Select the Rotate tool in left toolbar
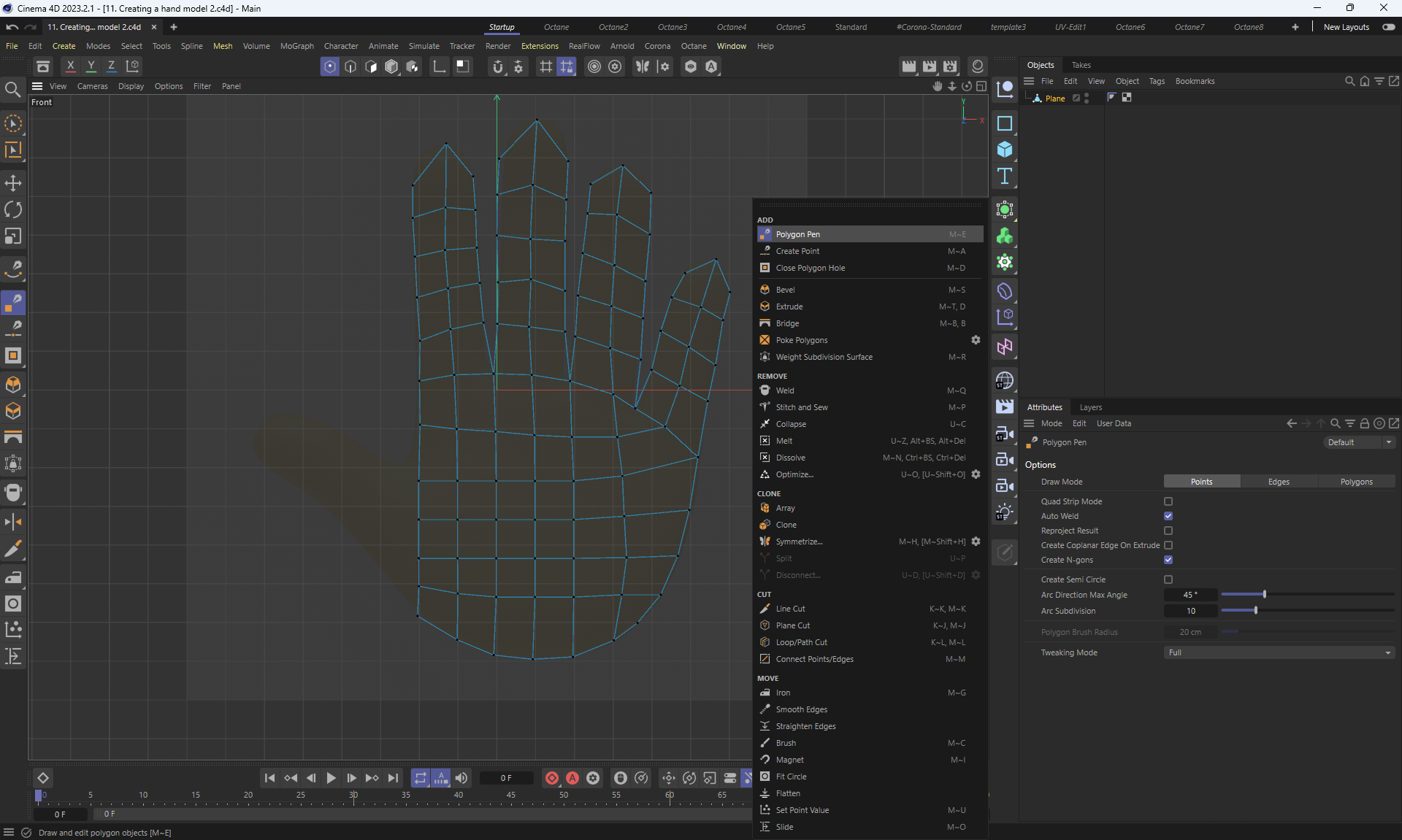The image size is (1402, 840). click(13, 210)
